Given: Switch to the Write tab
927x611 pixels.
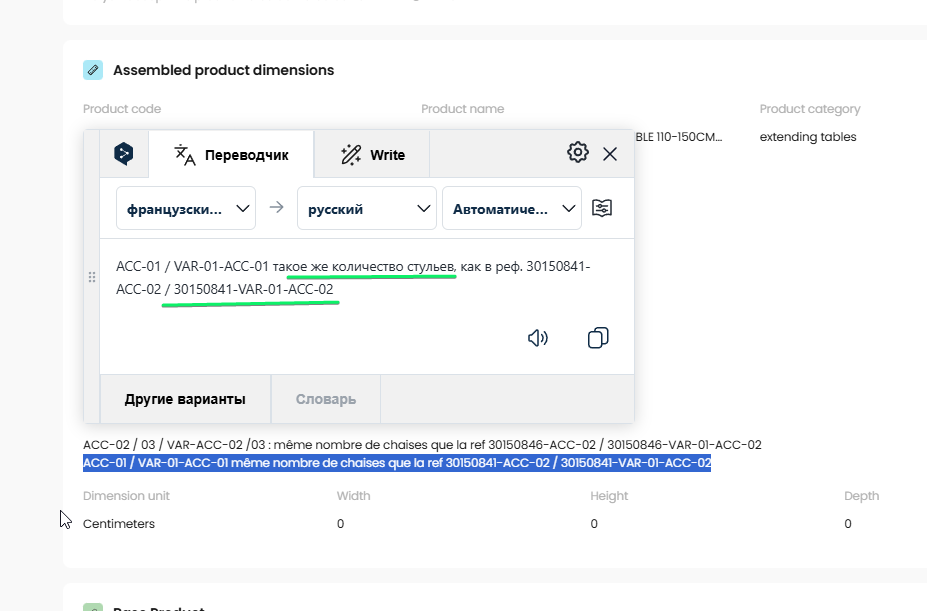Looking at the screenshot, I should click(x=372, y=155).
